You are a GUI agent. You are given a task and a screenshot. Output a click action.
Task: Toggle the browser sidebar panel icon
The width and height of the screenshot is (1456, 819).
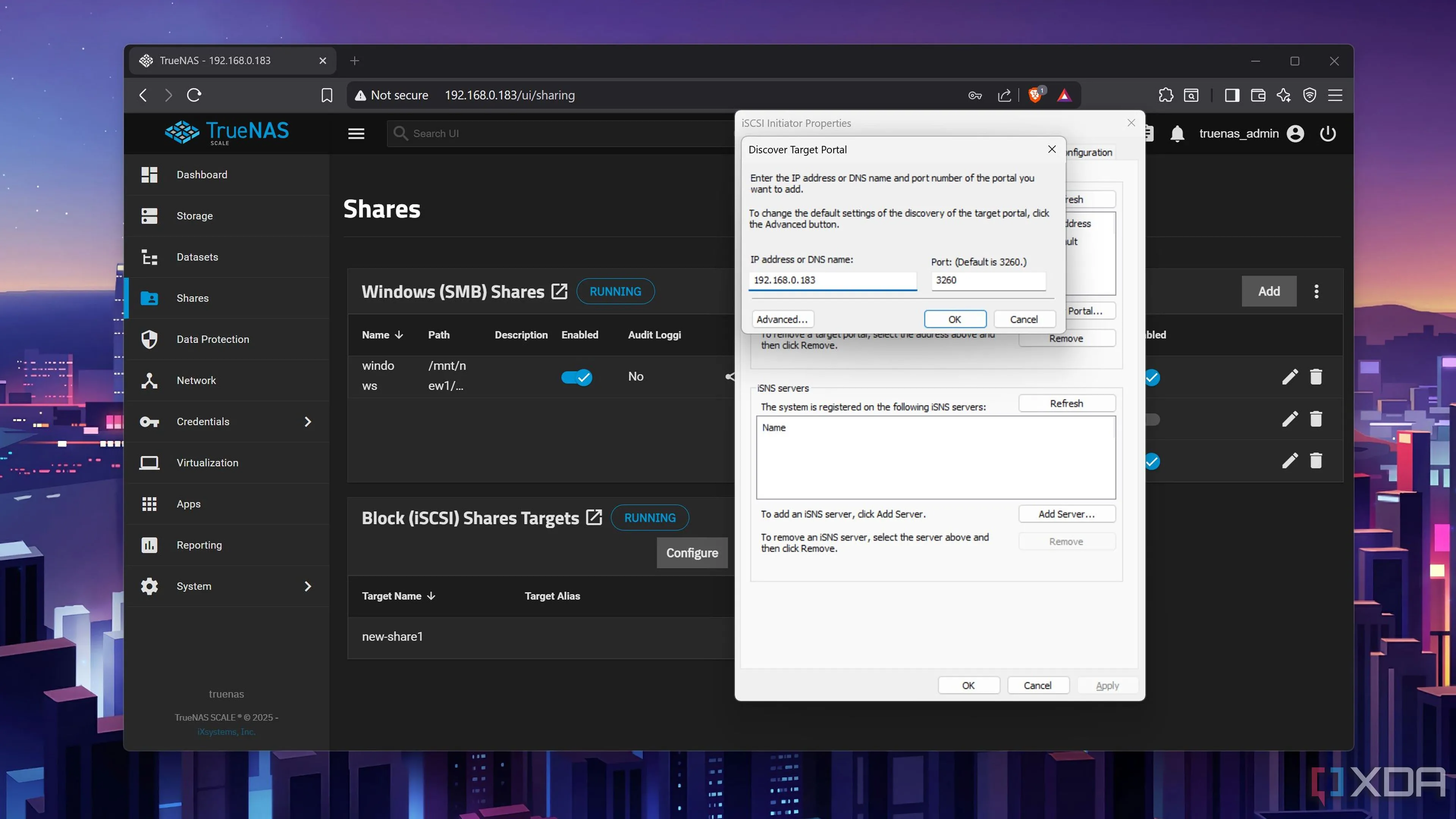tap(1232, 95)
